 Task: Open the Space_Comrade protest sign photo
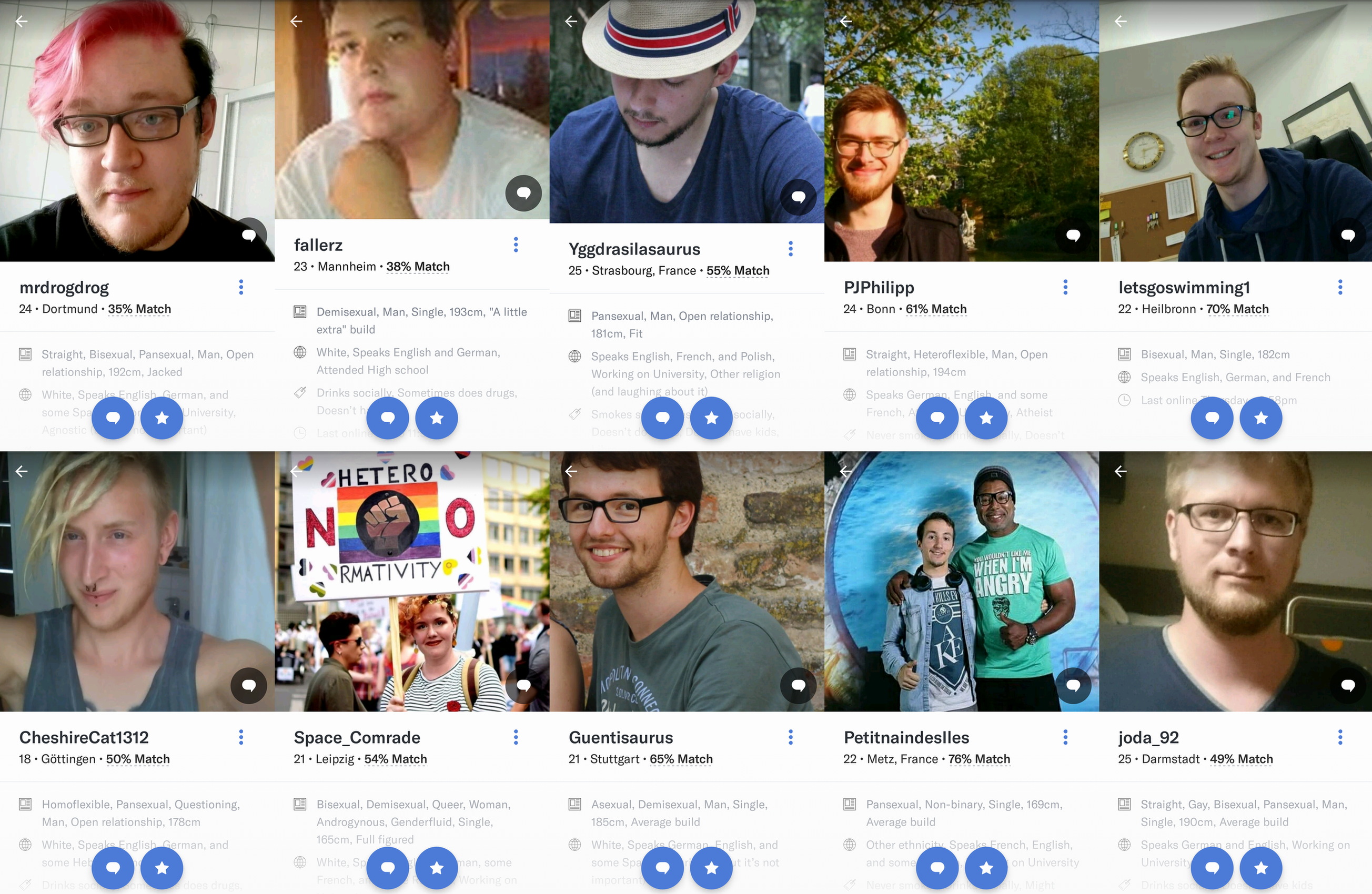coord(412,581)
